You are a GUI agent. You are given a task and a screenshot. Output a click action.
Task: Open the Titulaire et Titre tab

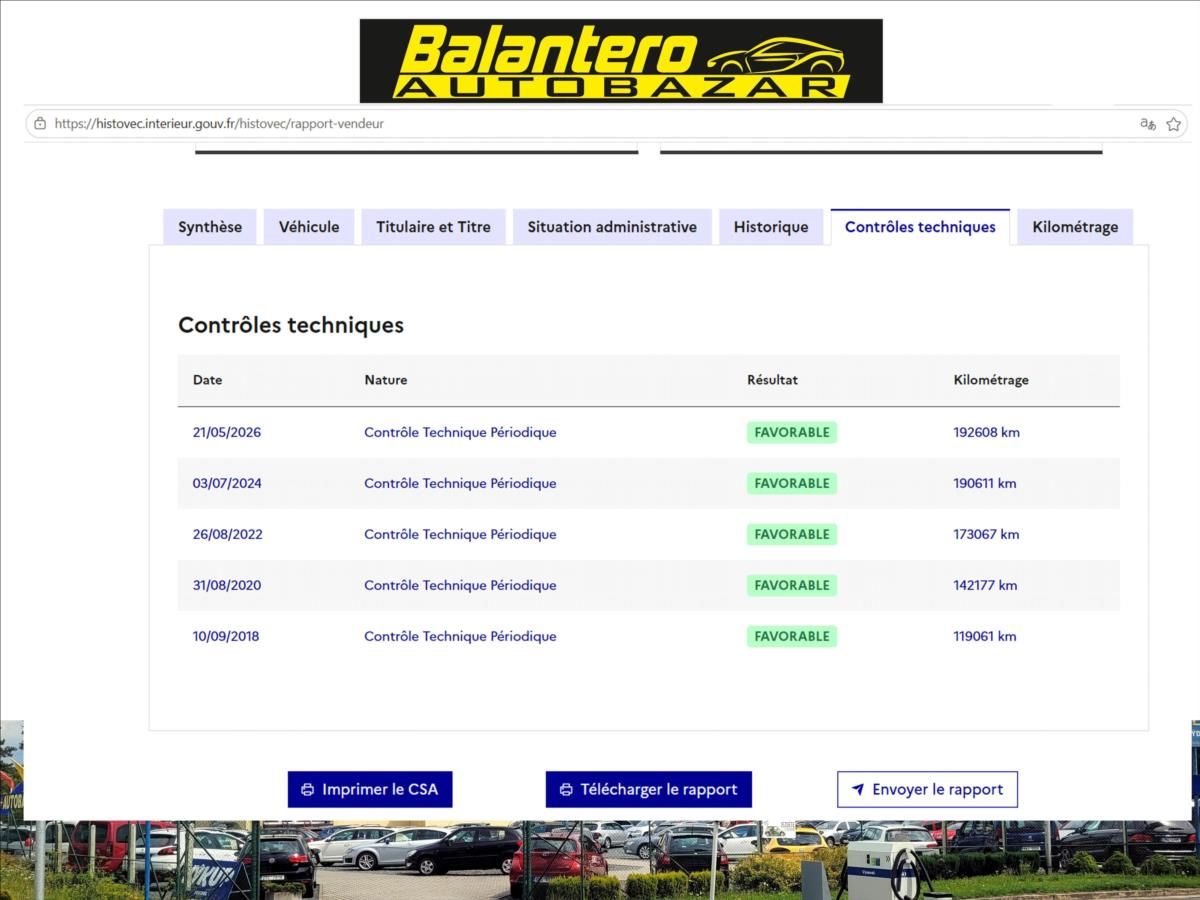coord(433,227)
